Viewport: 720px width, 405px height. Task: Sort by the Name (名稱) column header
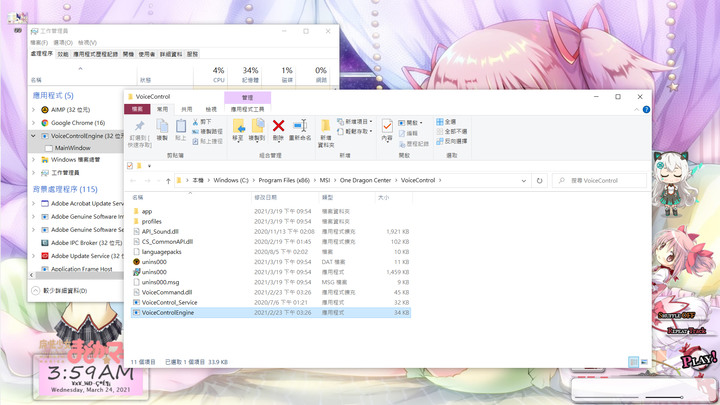(190, 197)
